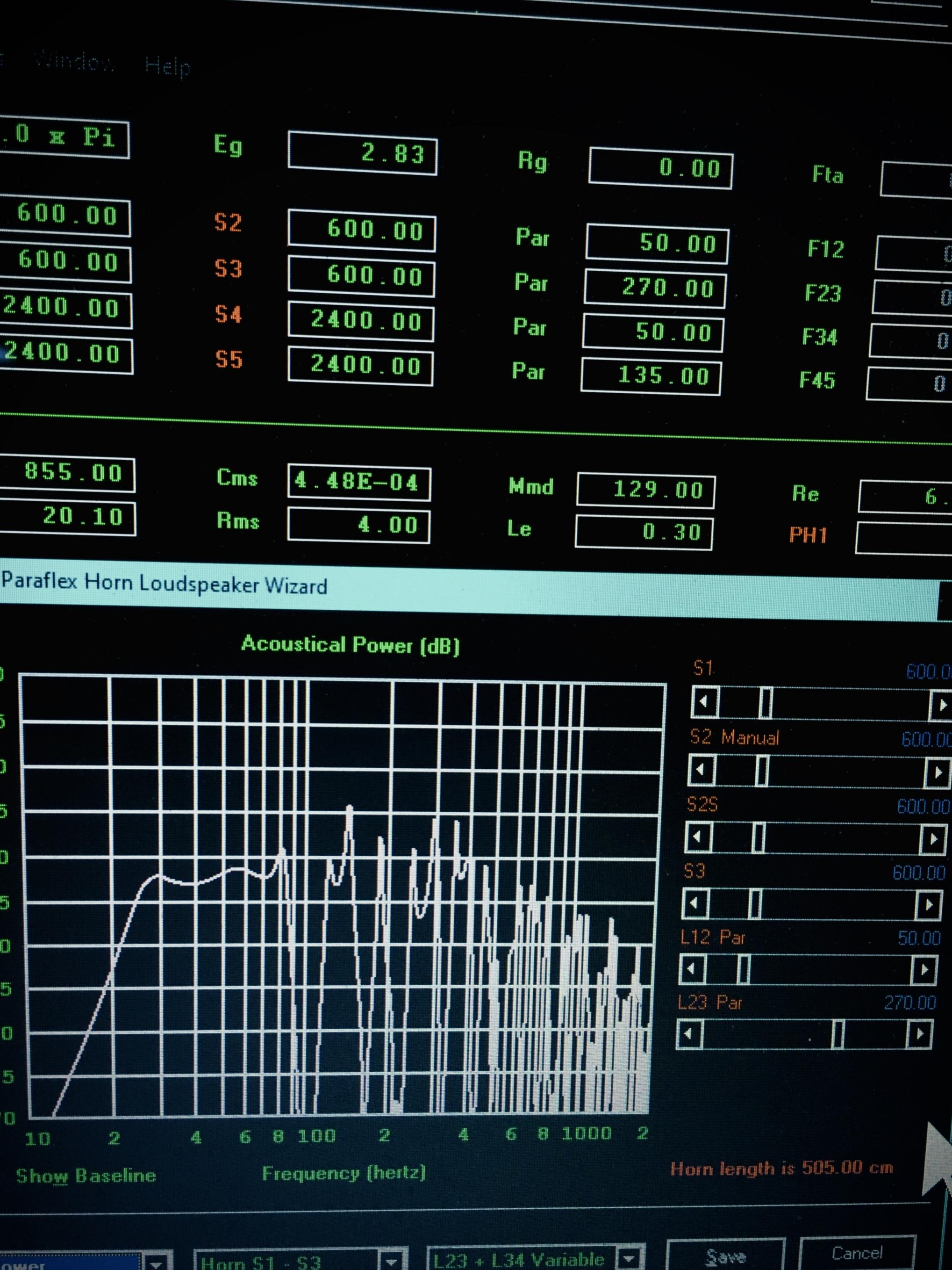Click the S2S slider thumb
952x1270 pixels.
pos(758,837)
